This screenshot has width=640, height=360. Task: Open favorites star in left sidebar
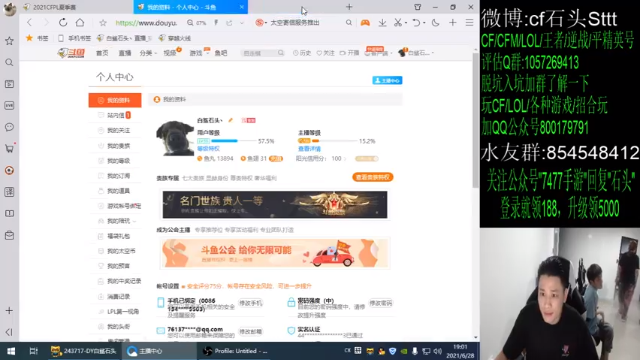[9, 41]
